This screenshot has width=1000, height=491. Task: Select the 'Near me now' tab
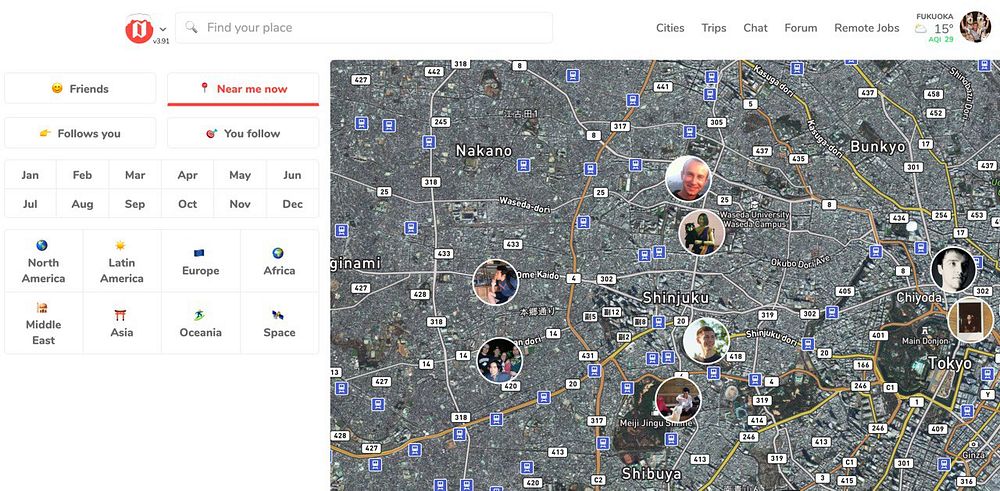(243, 89)
